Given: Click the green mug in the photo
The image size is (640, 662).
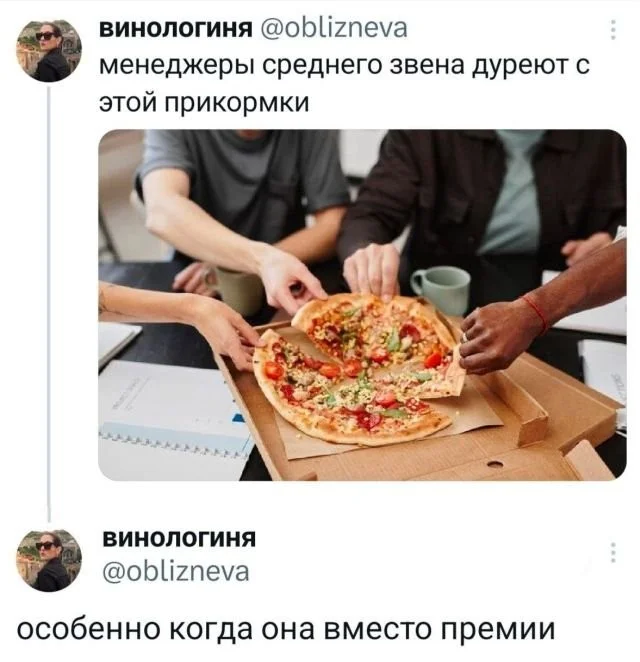Looking at the screenshot, I should [x=442, y=289].
